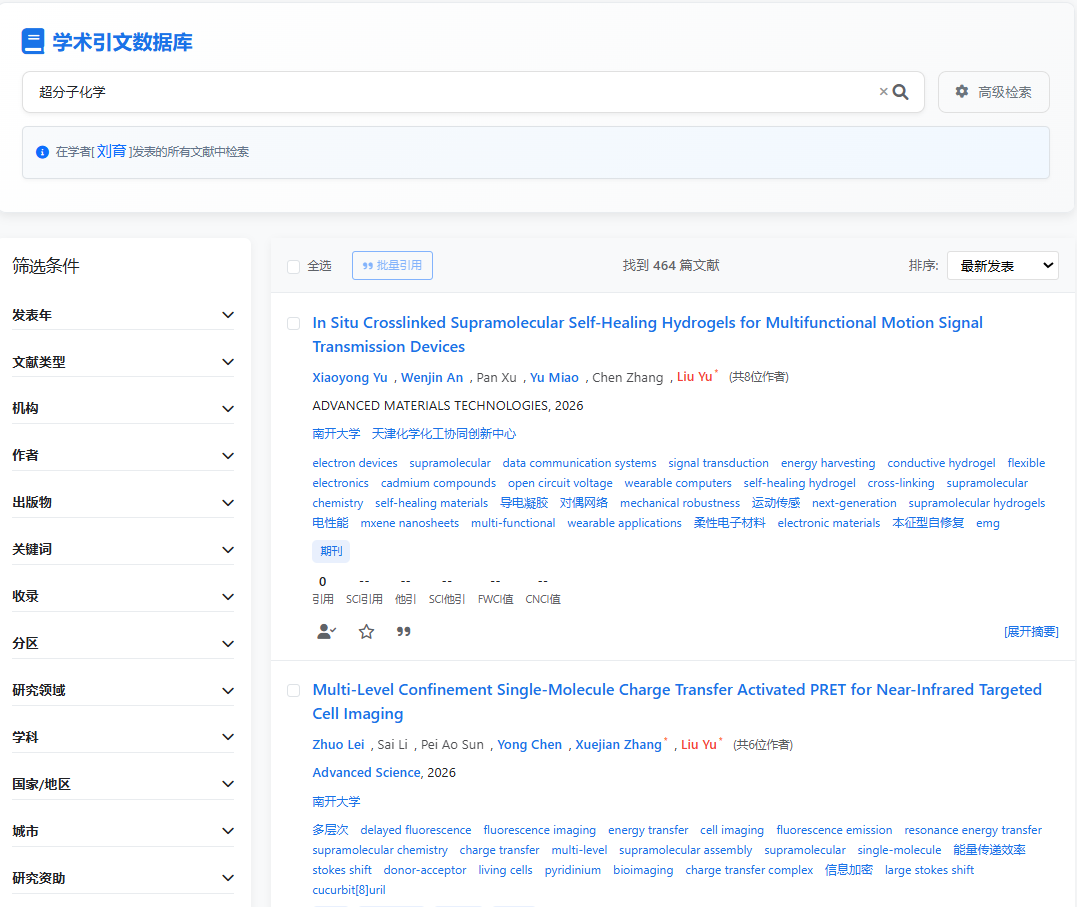Click the info icon in scholar notice

click(x=42, y=152)
